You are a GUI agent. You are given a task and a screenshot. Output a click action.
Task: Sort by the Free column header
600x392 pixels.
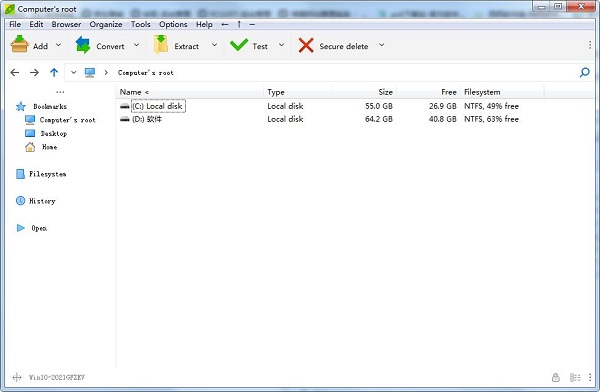pyautogui.click(x=429, y=92)
